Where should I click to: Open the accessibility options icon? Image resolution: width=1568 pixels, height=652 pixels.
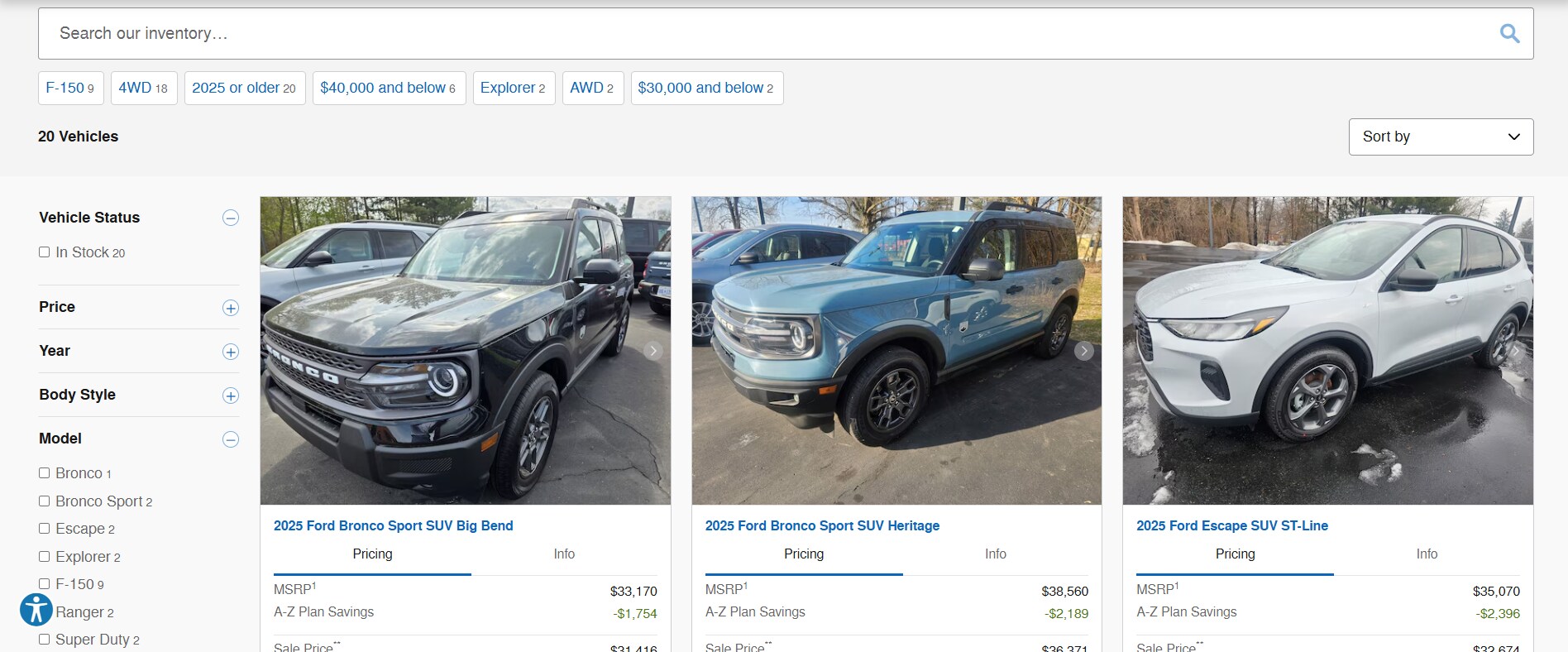[36, 610]
